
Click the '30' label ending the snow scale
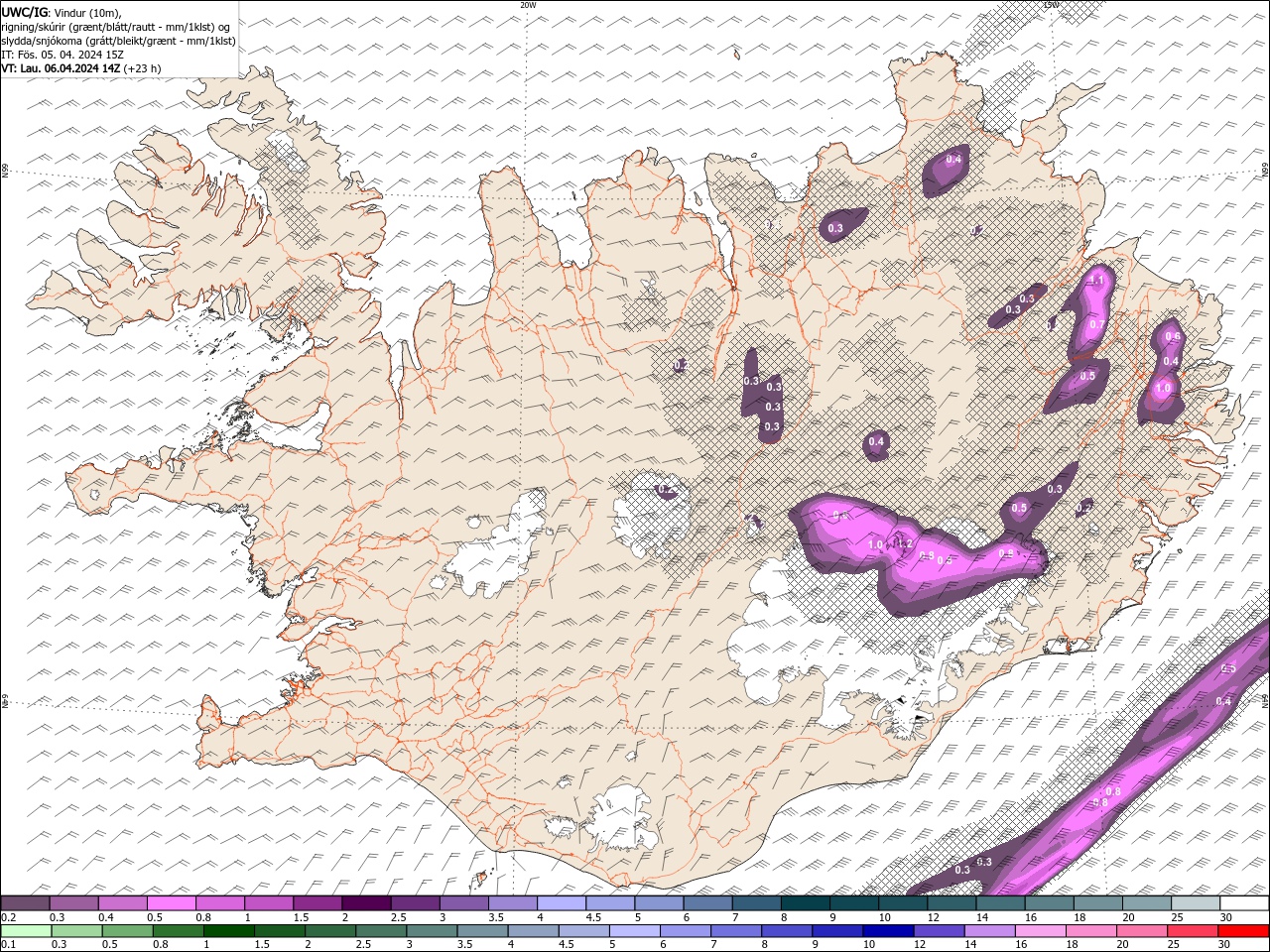(1226, 917)
